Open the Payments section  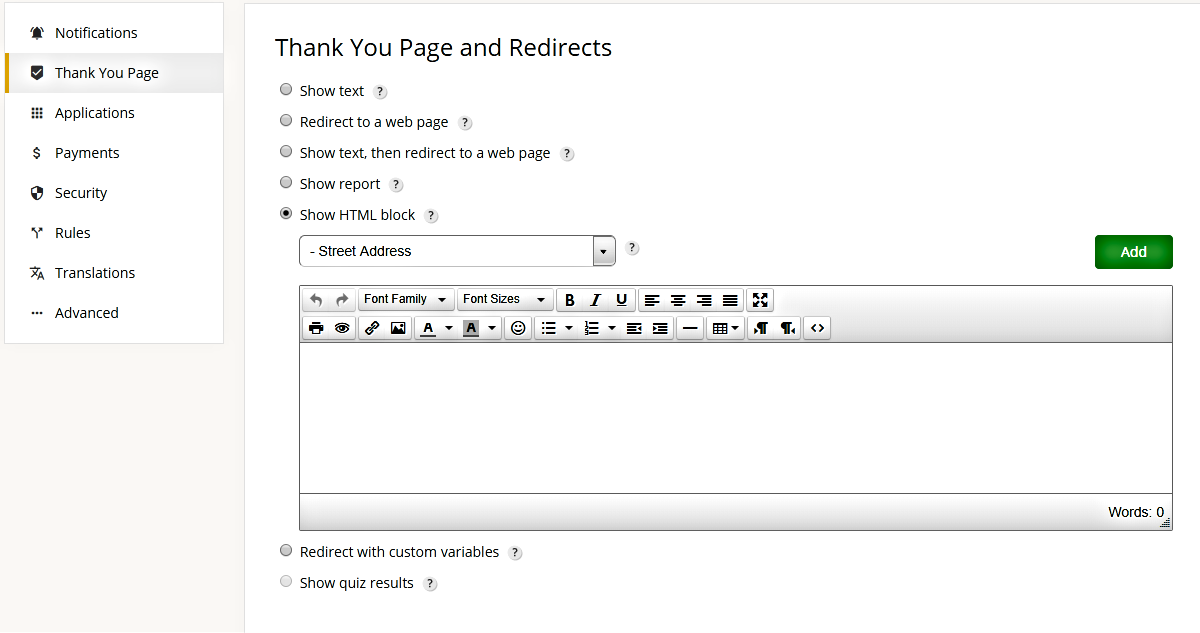(88, 152)
